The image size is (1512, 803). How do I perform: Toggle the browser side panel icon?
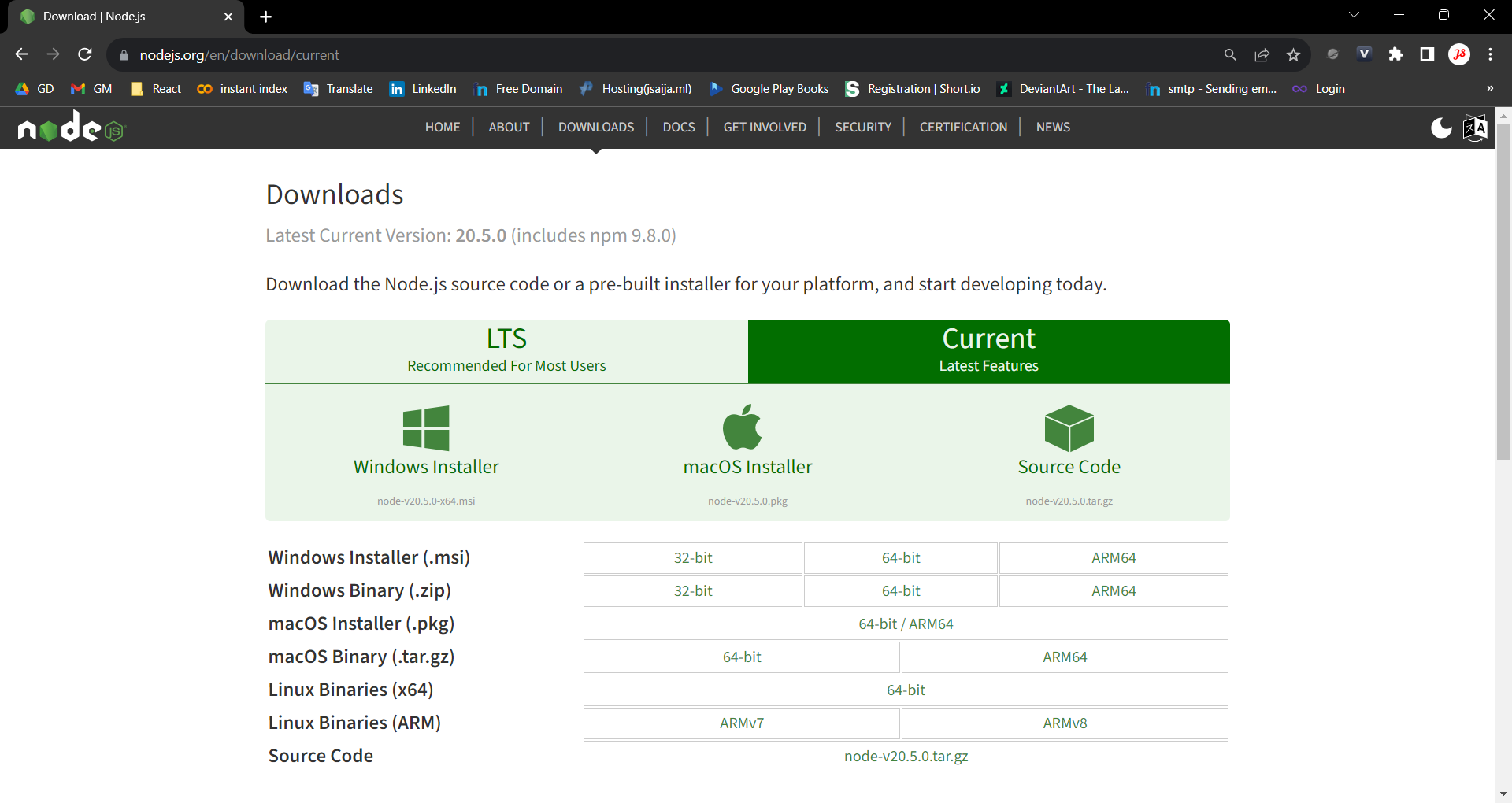click(1427, 54)
